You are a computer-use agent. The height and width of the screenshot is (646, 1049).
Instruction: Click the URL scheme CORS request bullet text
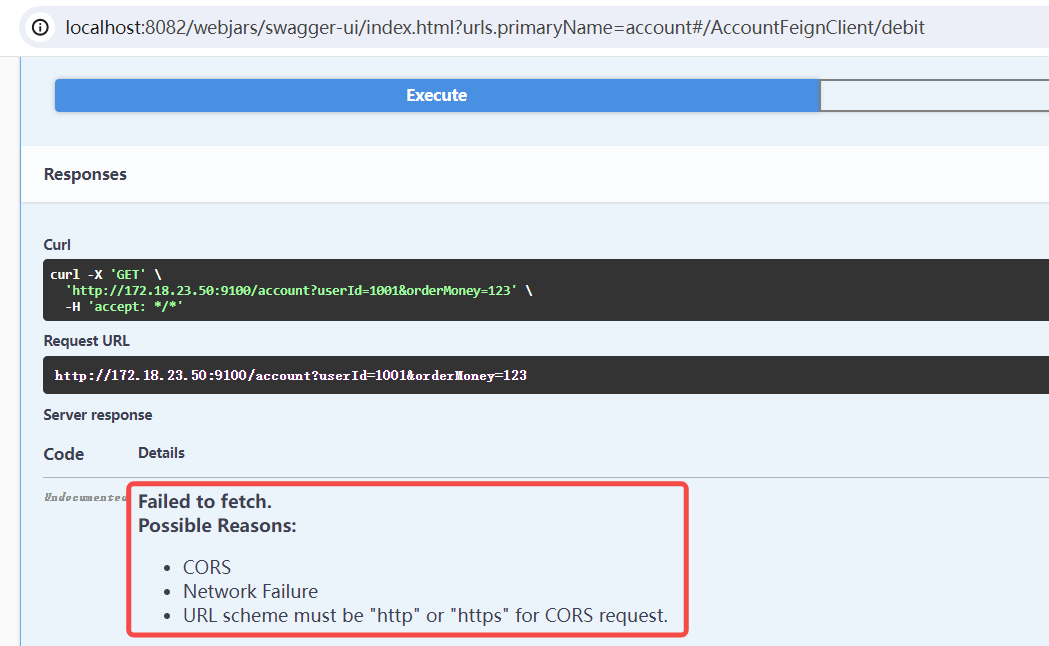[x=424, y=615]
